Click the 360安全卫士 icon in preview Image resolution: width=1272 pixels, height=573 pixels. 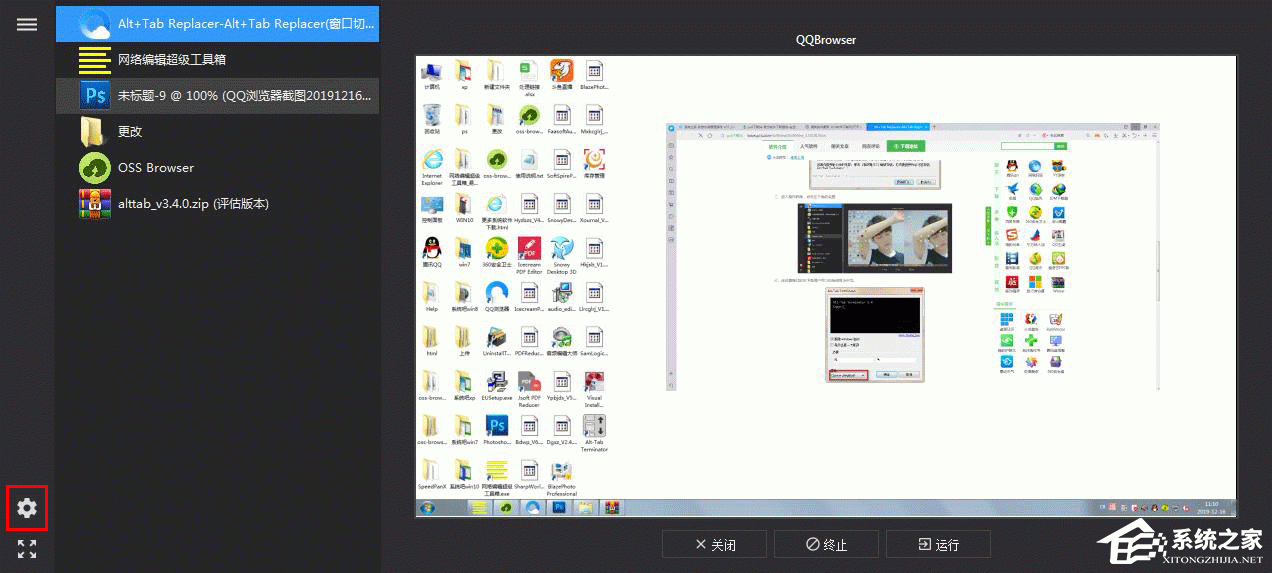click(497, 249)
